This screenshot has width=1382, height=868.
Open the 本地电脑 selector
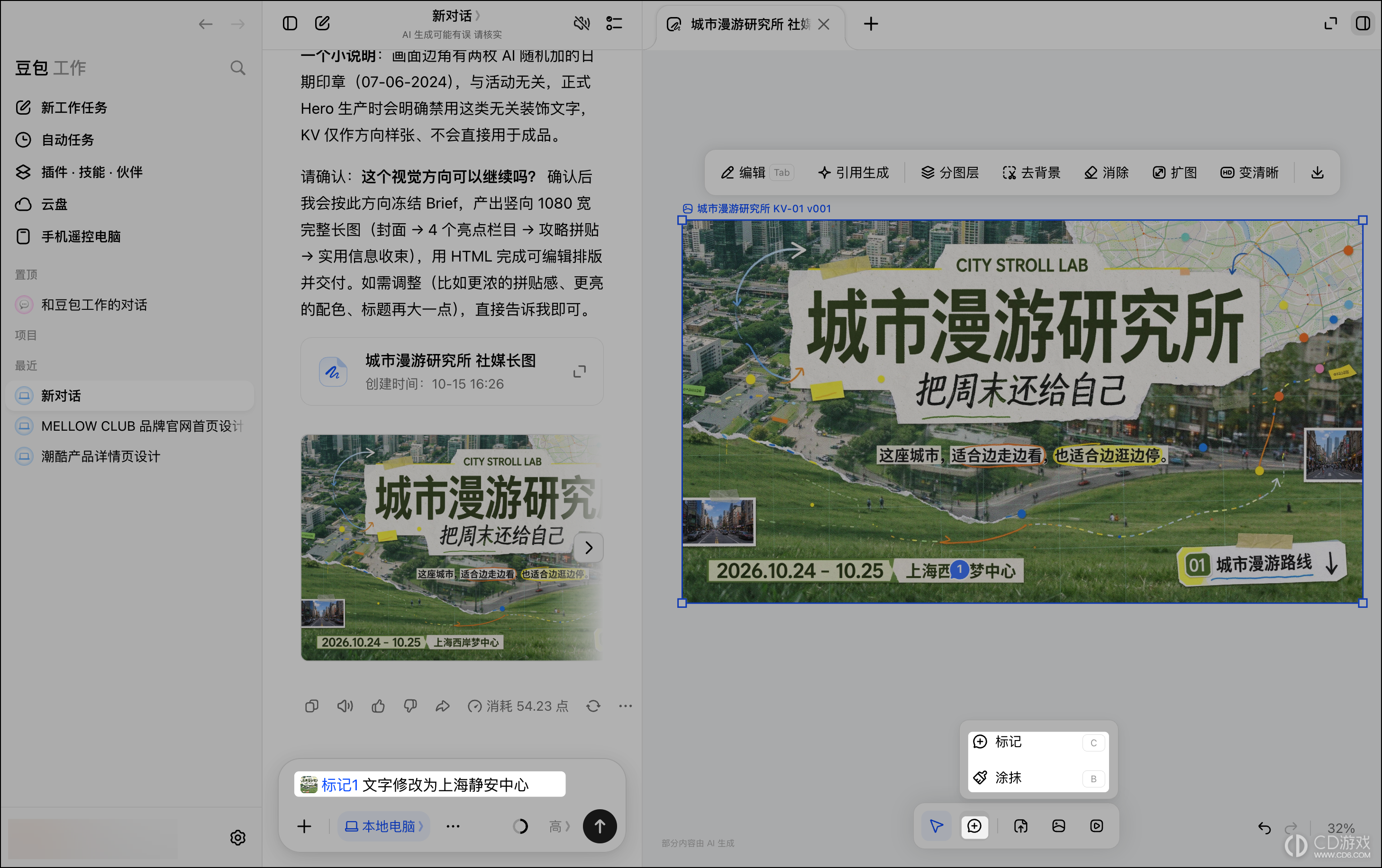[x=383, y=826]
